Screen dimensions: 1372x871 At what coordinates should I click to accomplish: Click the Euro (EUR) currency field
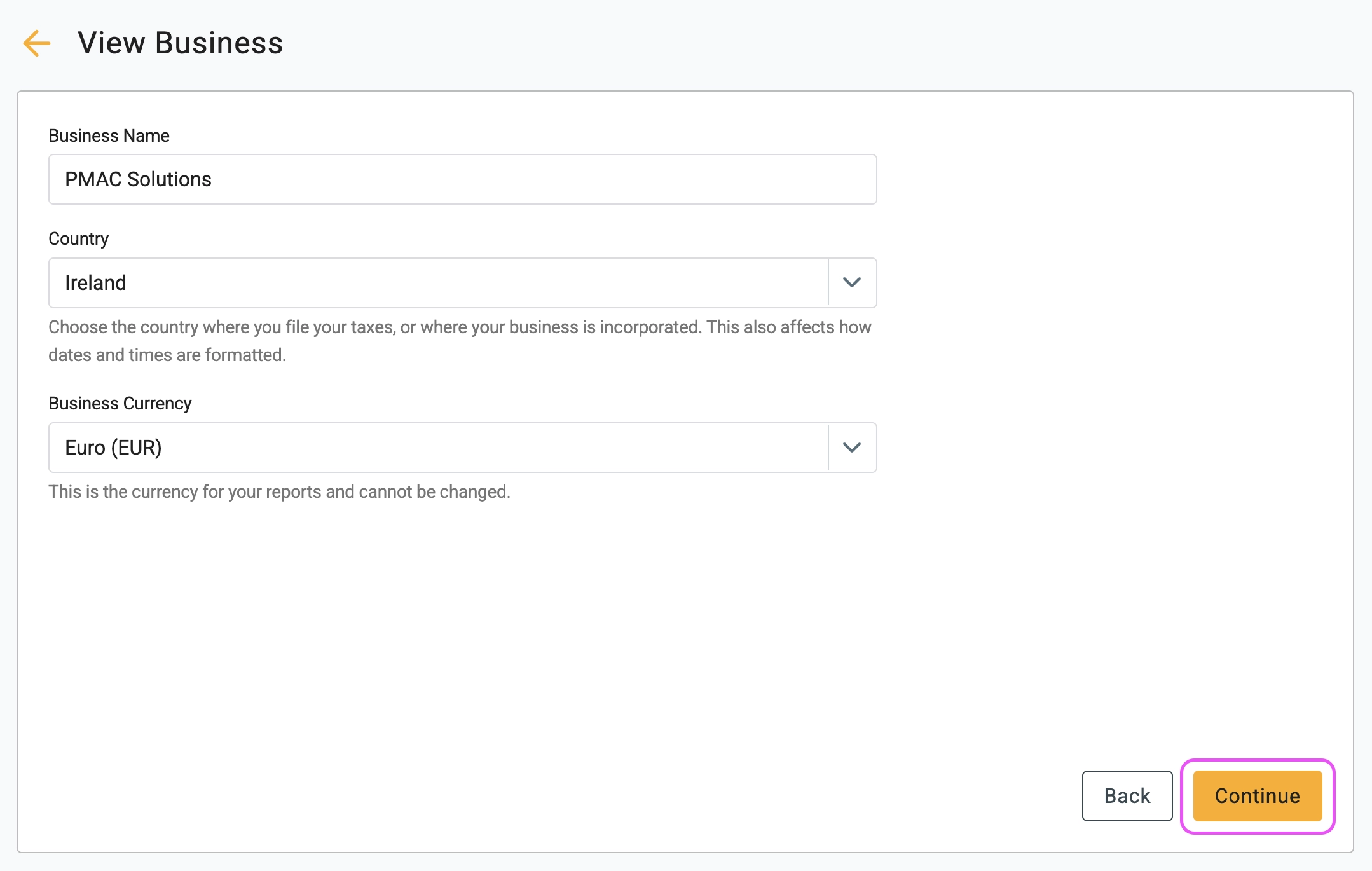[439, 448]
